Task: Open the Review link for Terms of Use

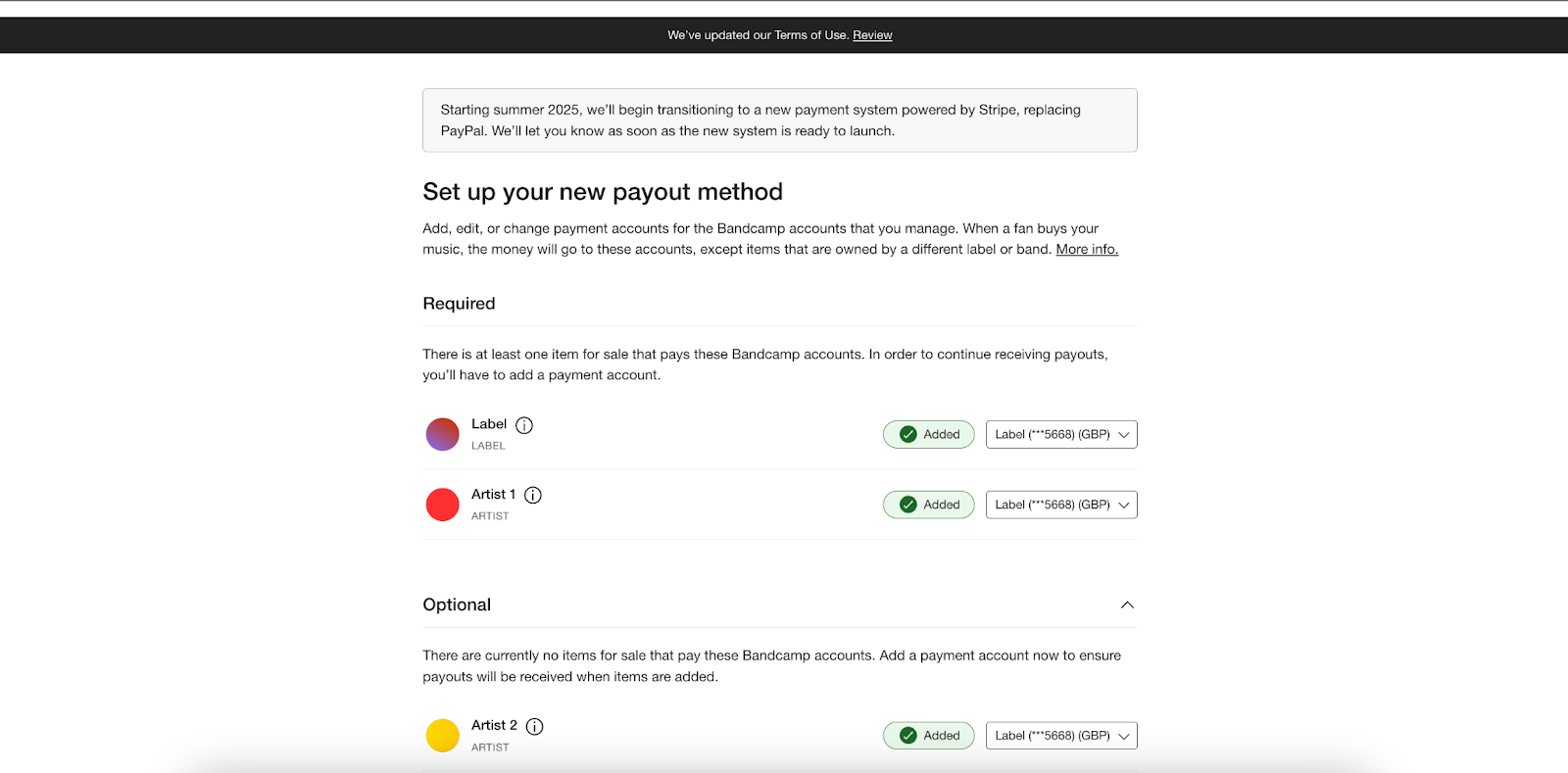Action: [872, 35]
